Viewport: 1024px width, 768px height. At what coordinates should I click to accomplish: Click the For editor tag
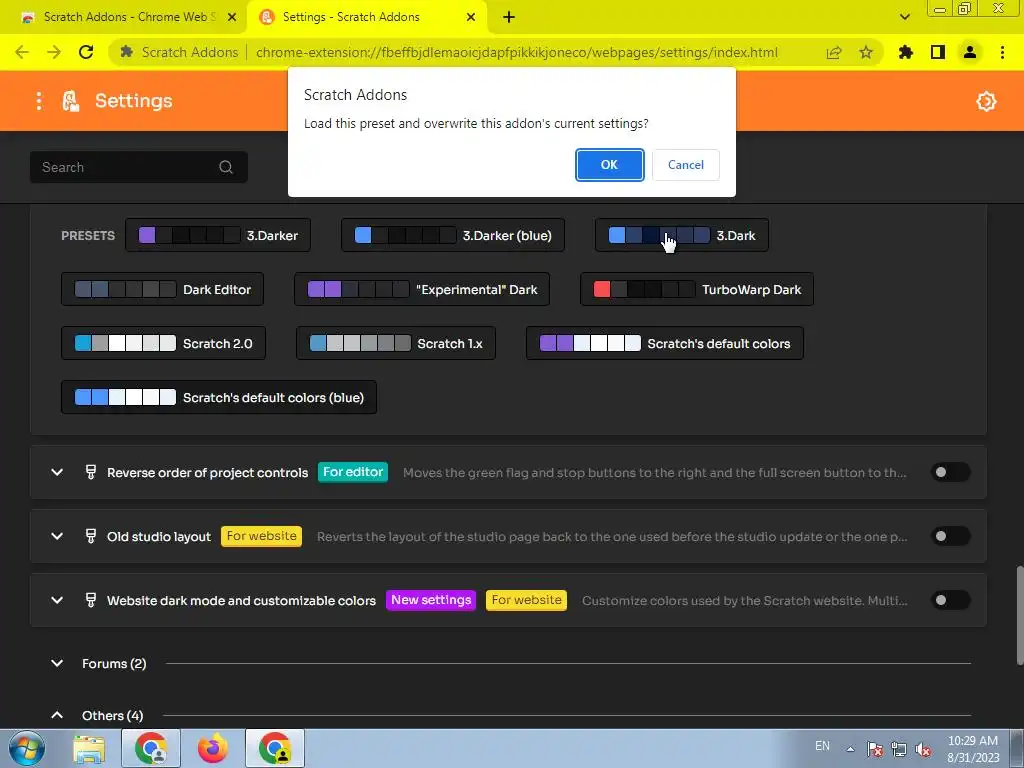coord(353,472)
